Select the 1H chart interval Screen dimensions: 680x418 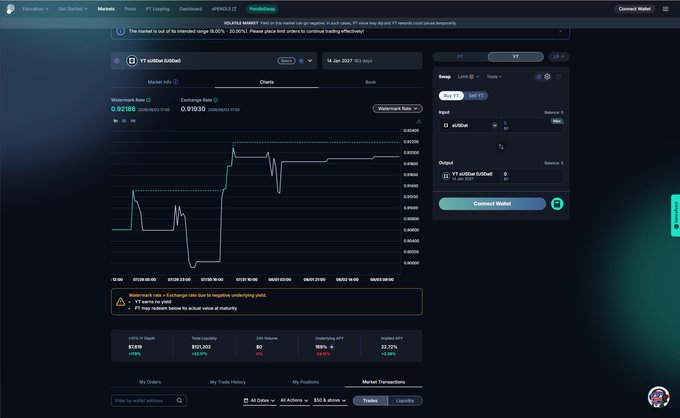(x=115, y=121)
